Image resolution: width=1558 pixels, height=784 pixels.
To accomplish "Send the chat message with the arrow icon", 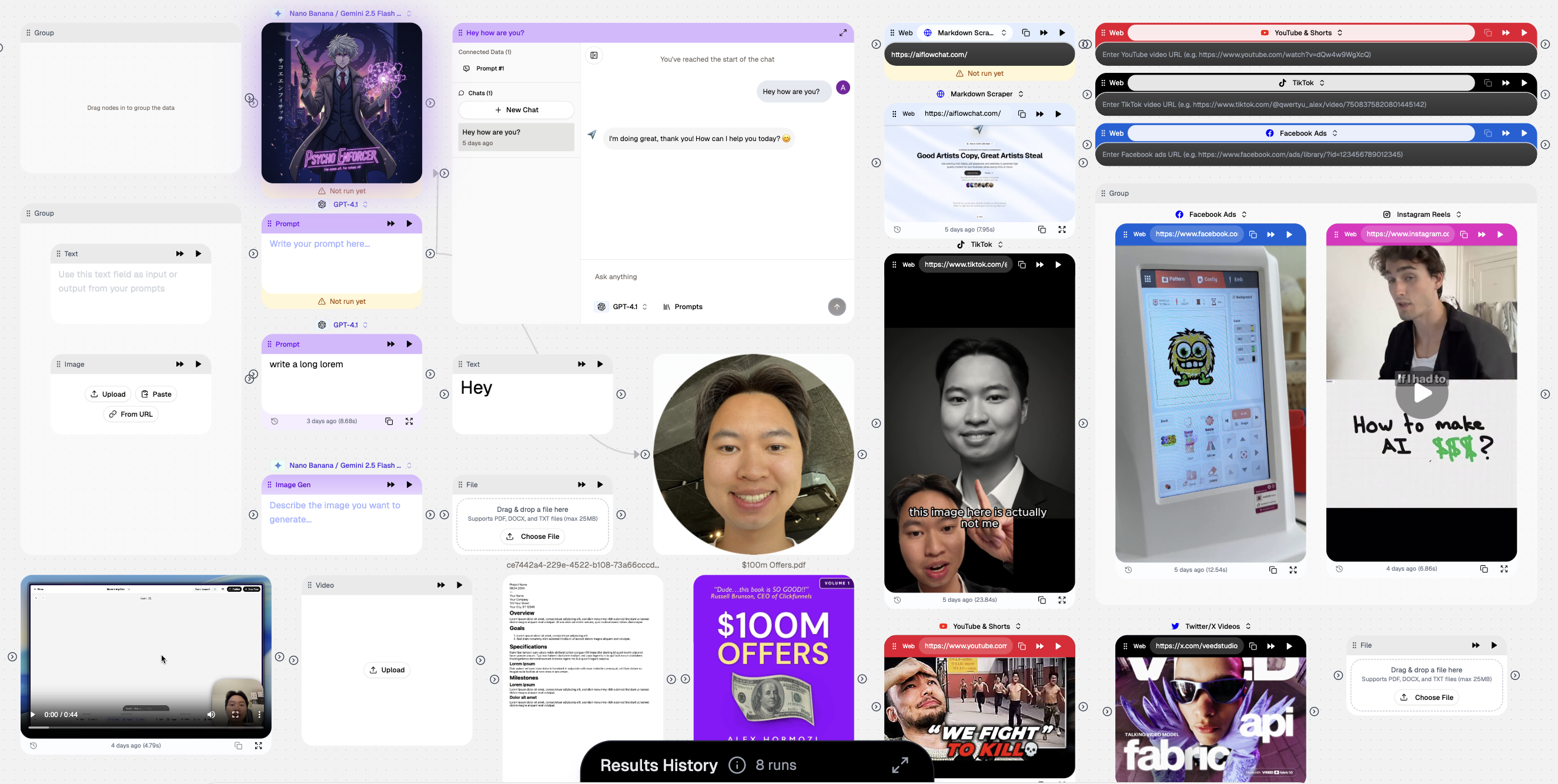I will [837, 306].
